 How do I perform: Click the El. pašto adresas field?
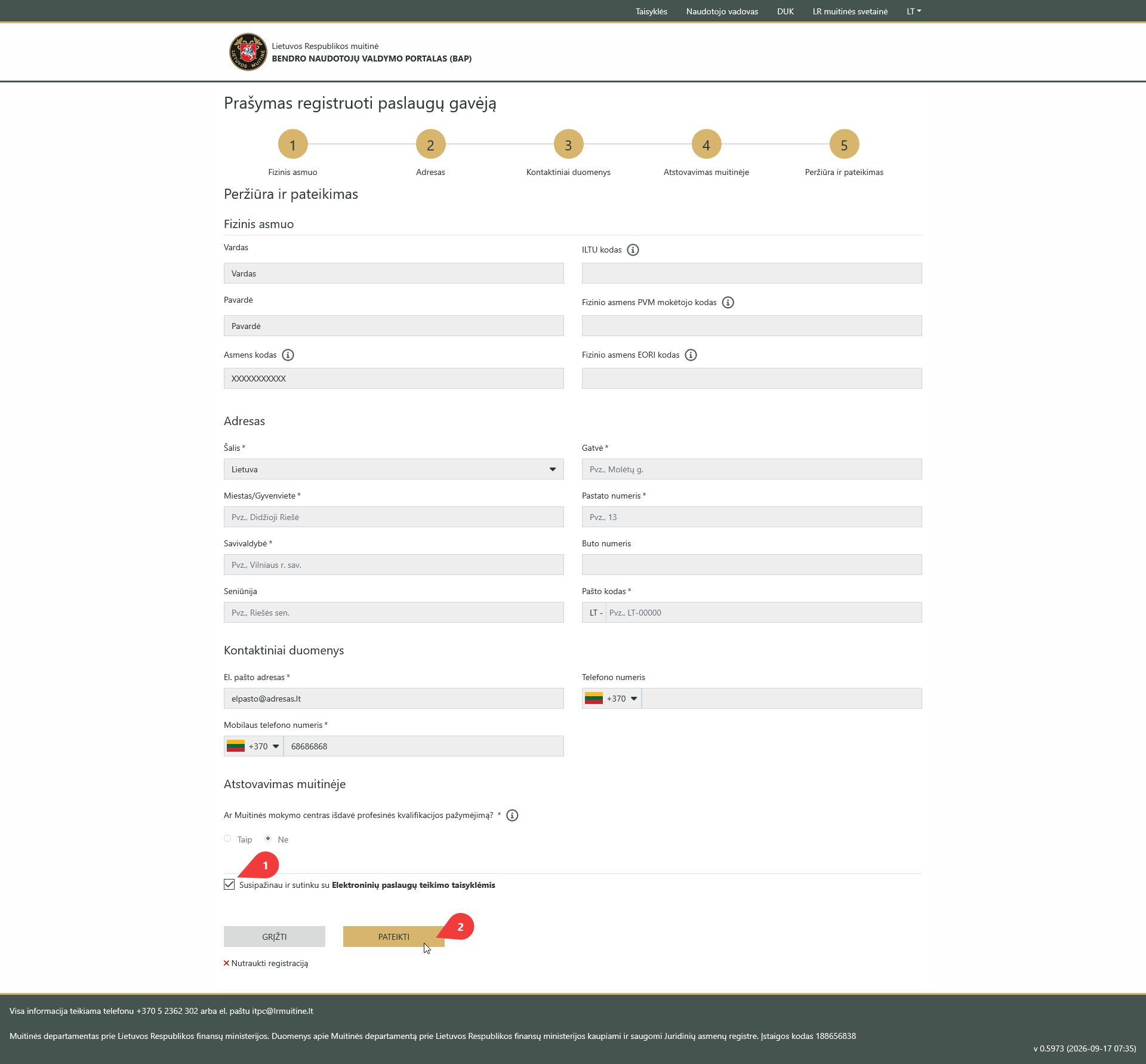click(394, 699)
